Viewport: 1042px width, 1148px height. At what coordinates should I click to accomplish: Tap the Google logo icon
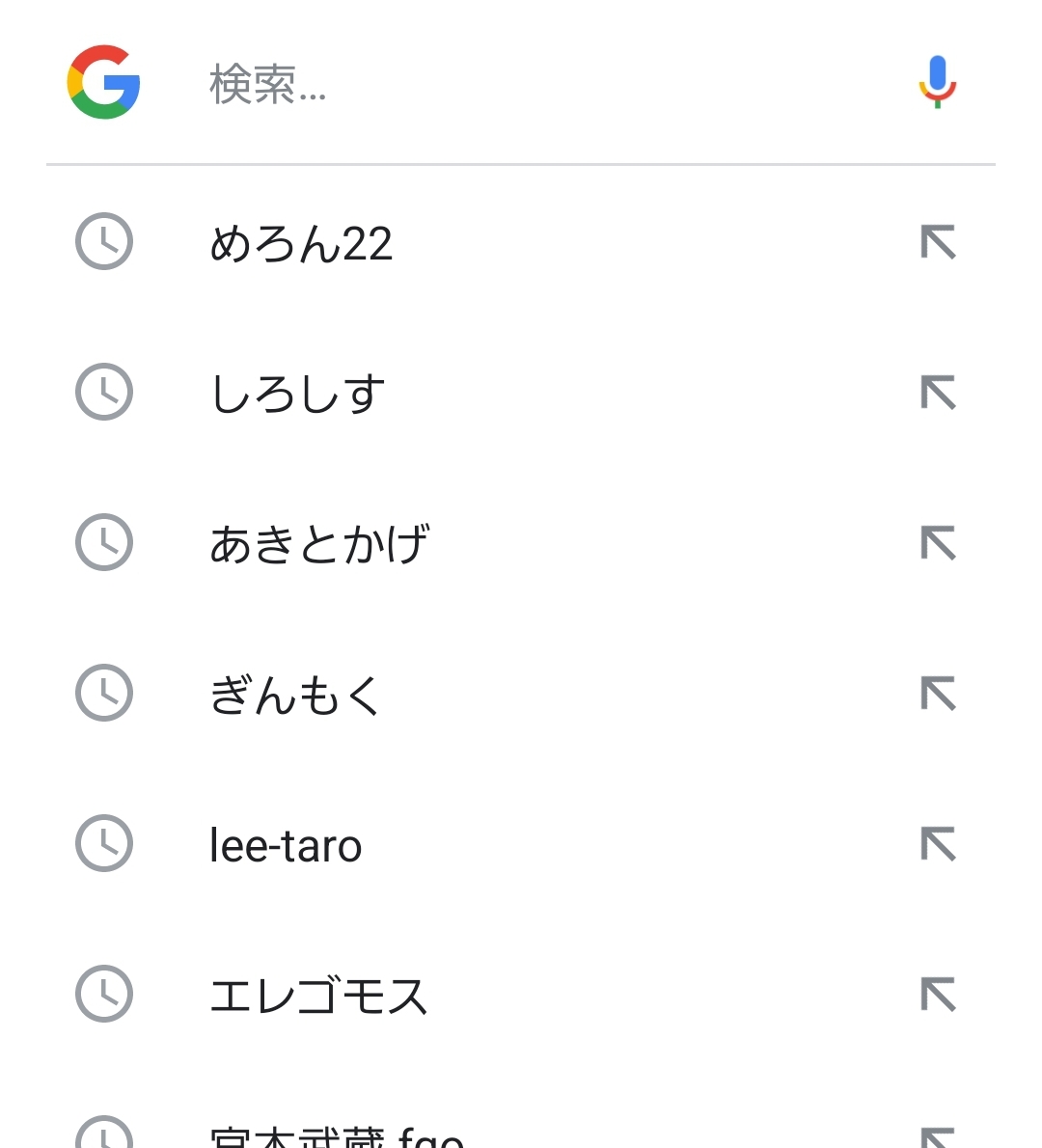(x=104, y=82)
